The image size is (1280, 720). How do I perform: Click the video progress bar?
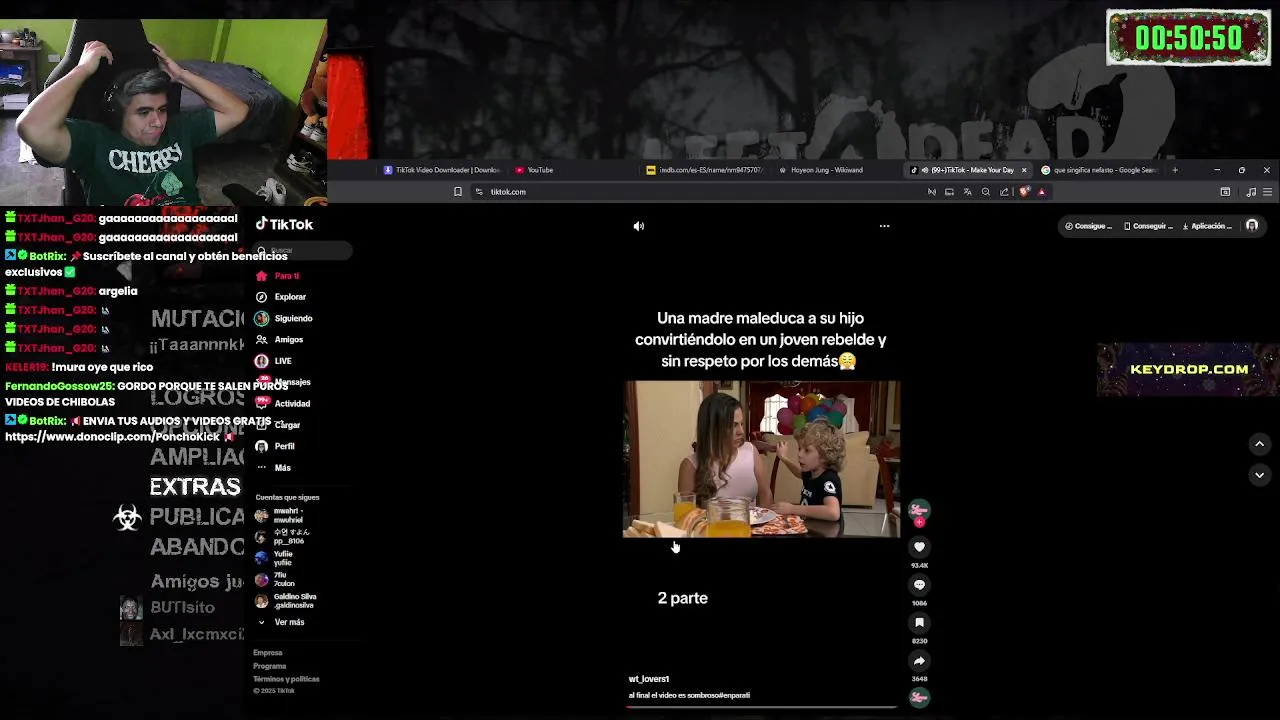(x=762, y=707)
